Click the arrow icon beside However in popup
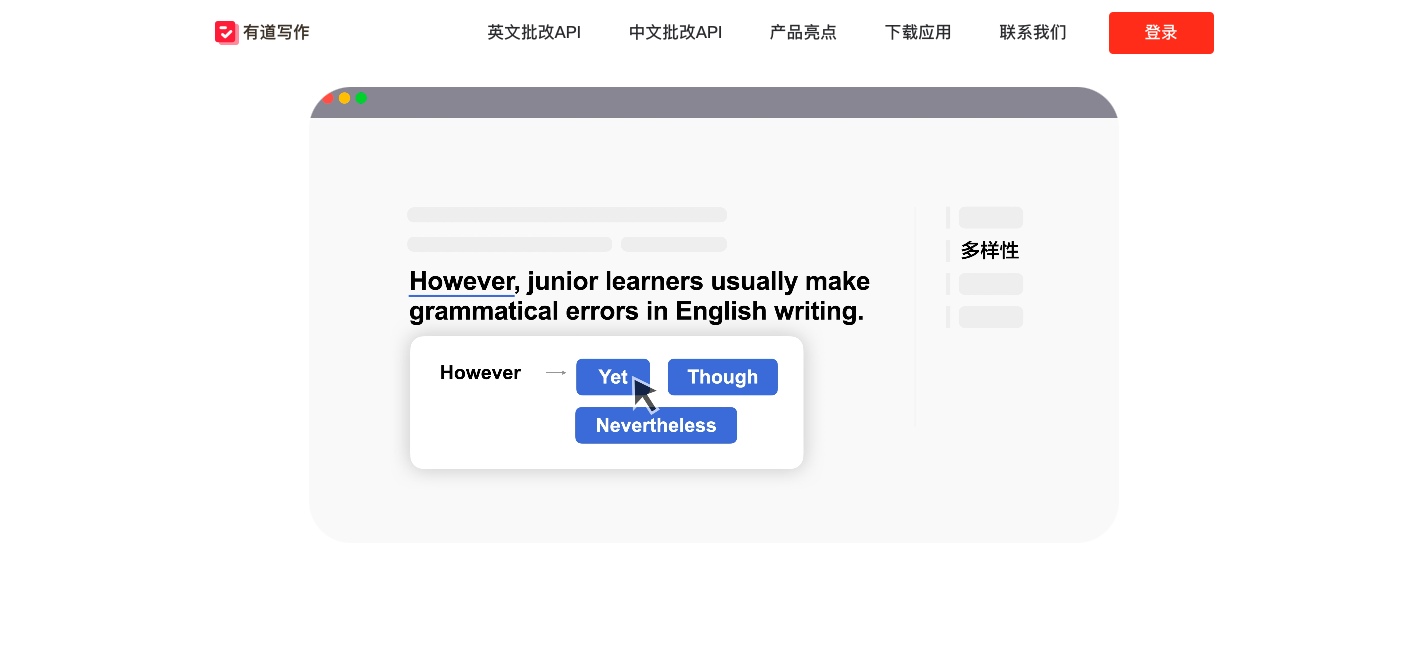The width and height of the screenshot is (1420, 659). (556, 373)
